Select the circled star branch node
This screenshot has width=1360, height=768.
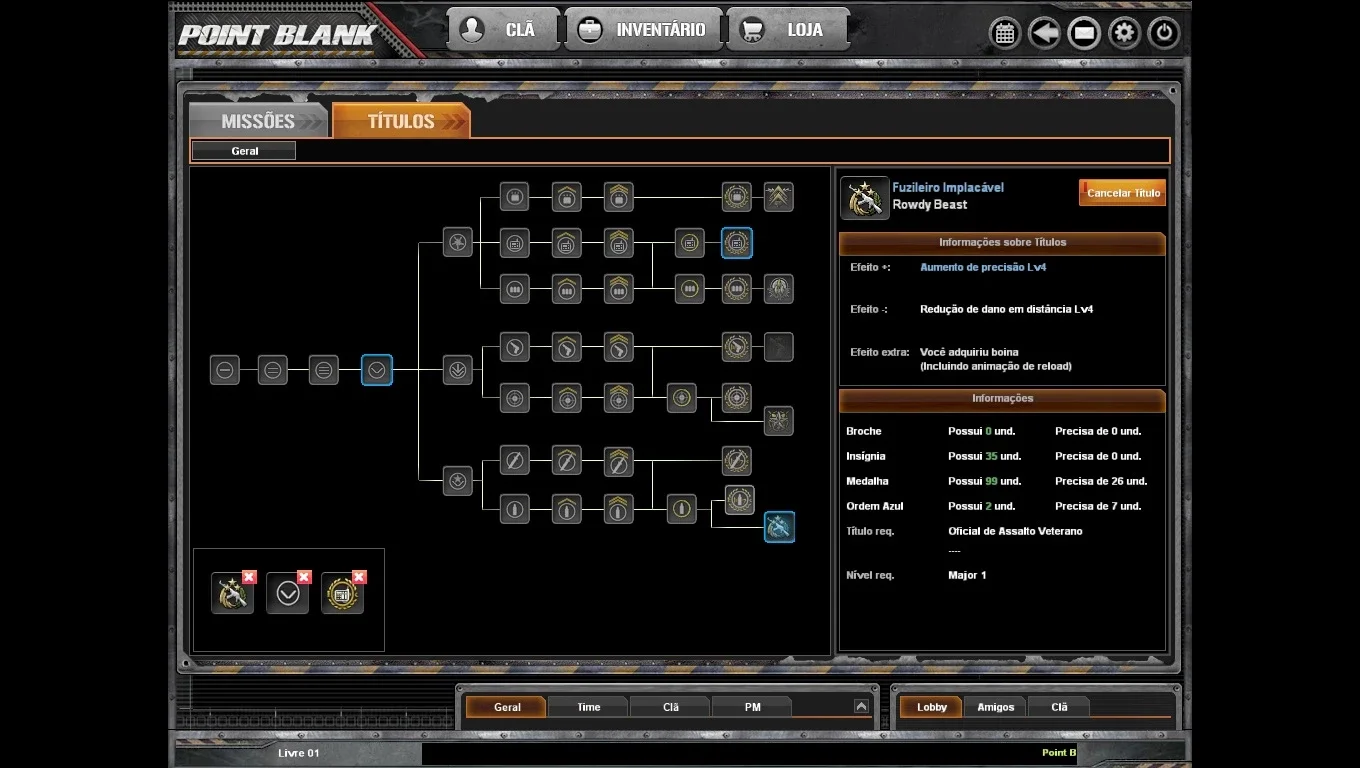click(x=458, y=481)
